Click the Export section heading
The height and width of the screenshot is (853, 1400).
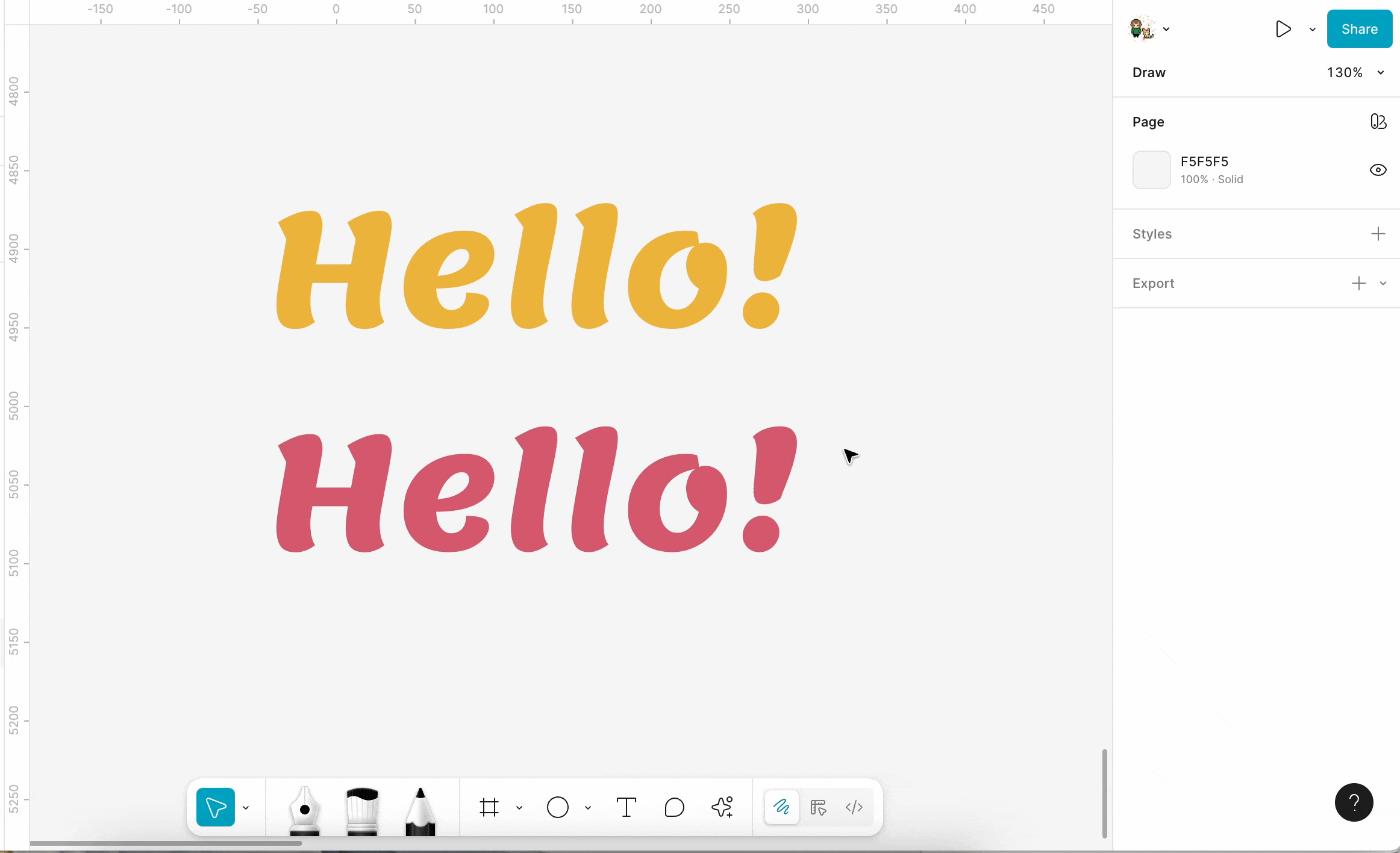click(1153, 283)
